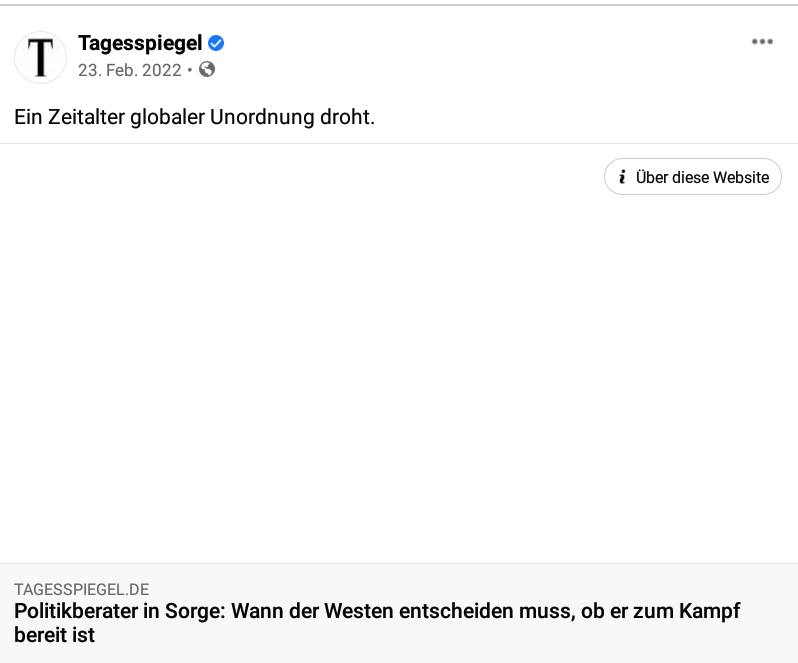Expand post actions via the ellipsis icon
This screenshot has width=798, height=663.
click(x=762, y=42)
